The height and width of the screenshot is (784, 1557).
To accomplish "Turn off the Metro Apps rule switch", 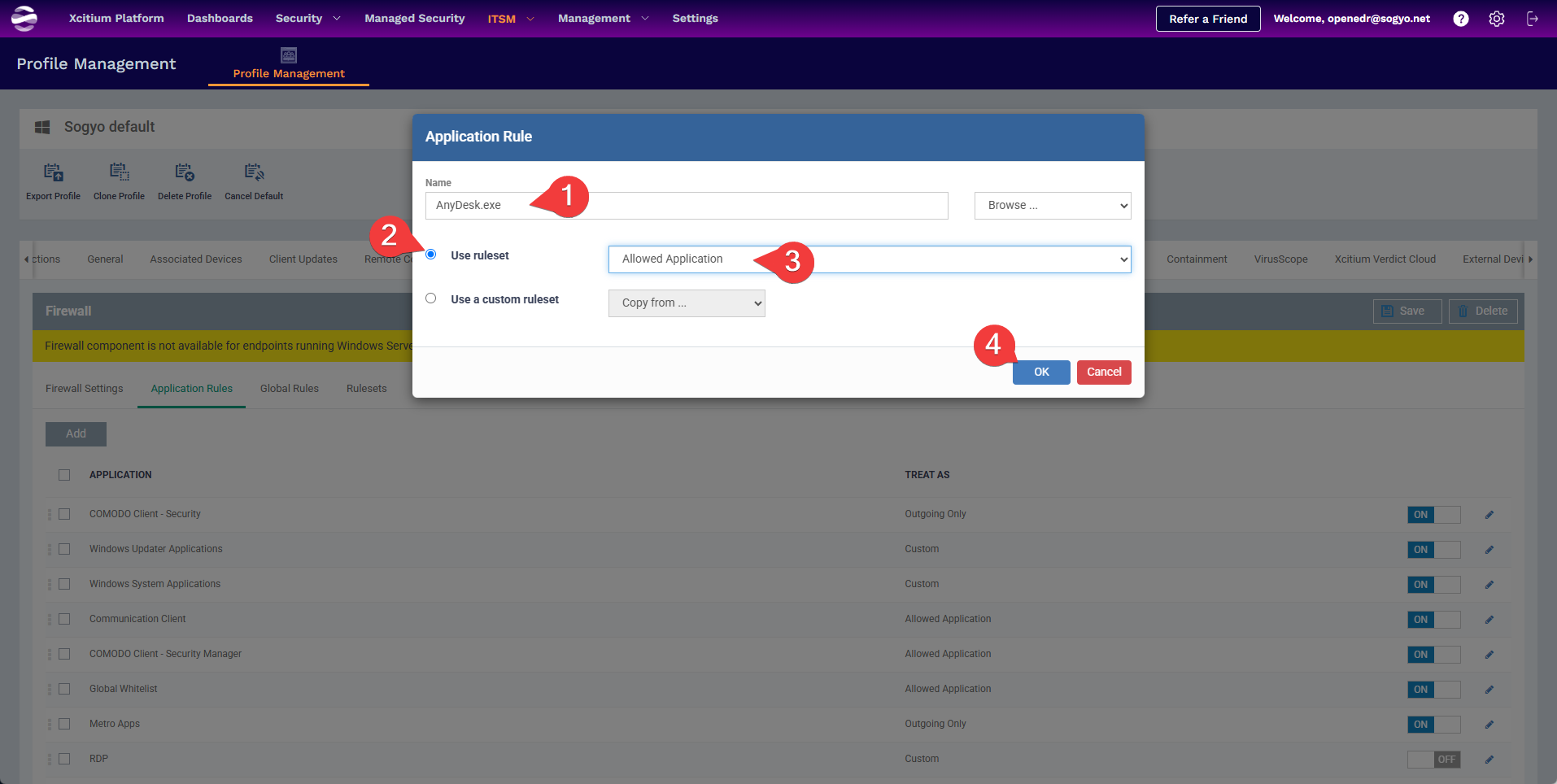I will pos(1434,725).
